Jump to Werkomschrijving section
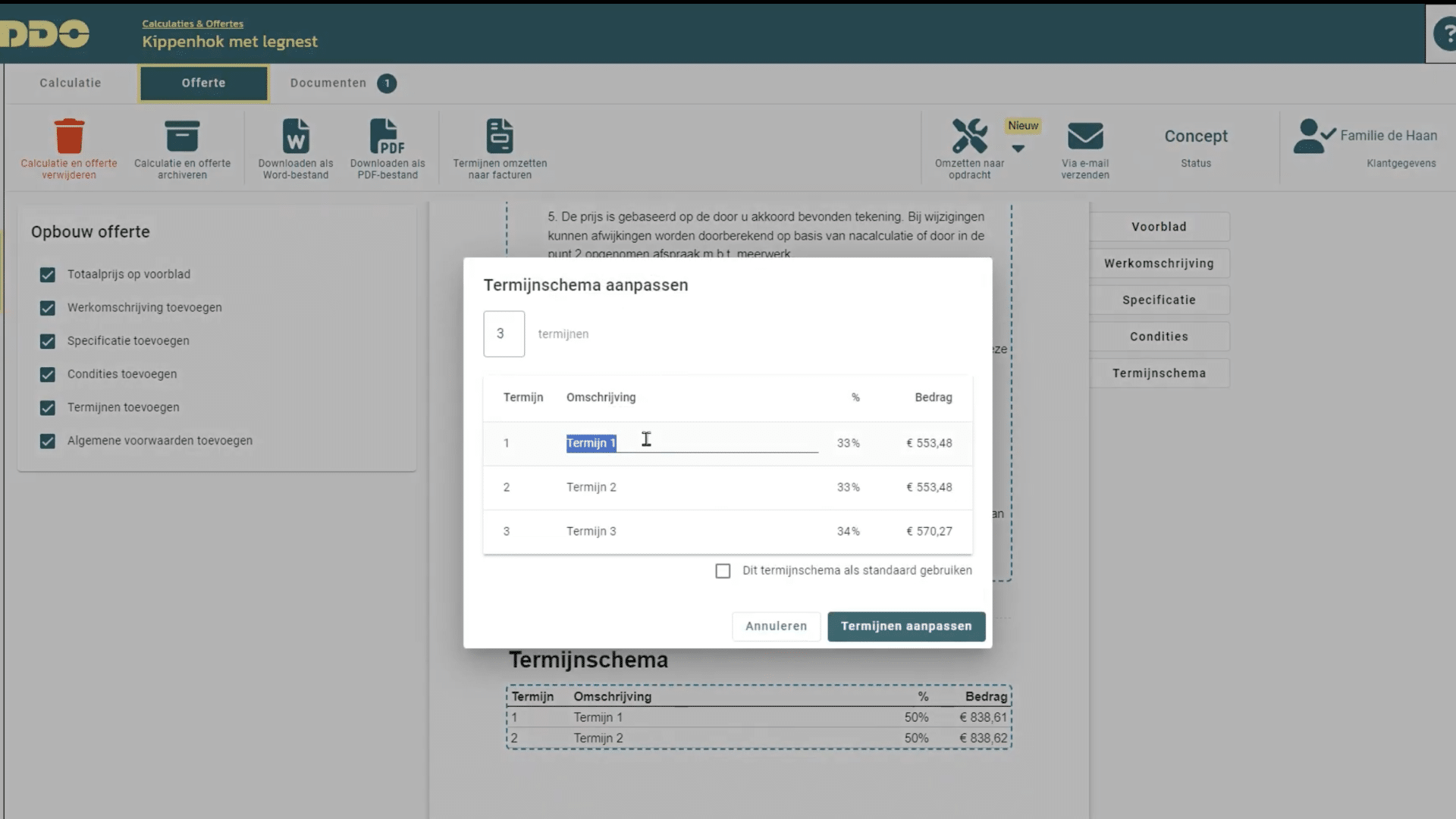Screen dimensions: 1456x819 point(1159,263)
